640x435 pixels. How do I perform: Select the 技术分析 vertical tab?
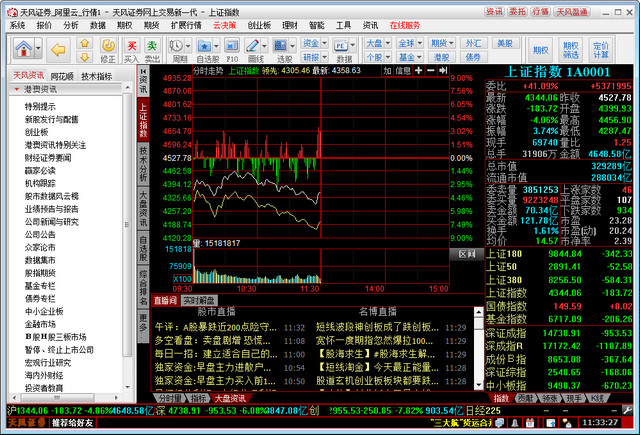pos(143,164)
